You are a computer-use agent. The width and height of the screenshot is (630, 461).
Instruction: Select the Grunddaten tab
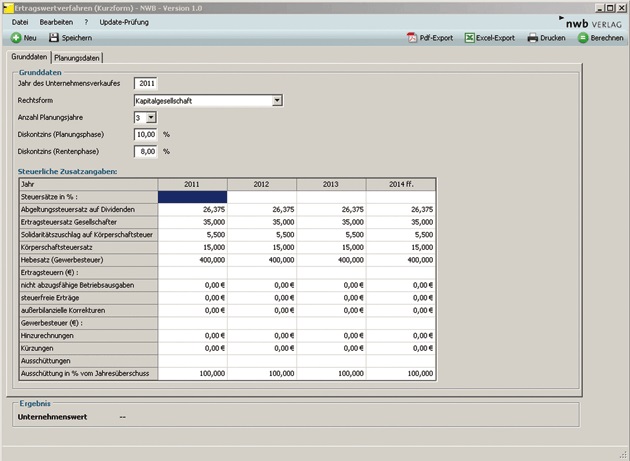(x=29, y=57)
